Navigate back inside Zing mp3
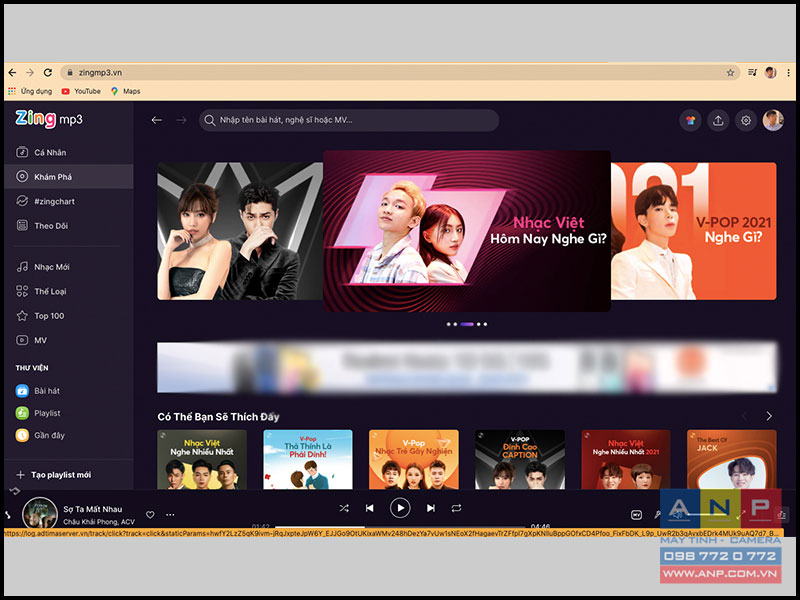 [157, 120]
